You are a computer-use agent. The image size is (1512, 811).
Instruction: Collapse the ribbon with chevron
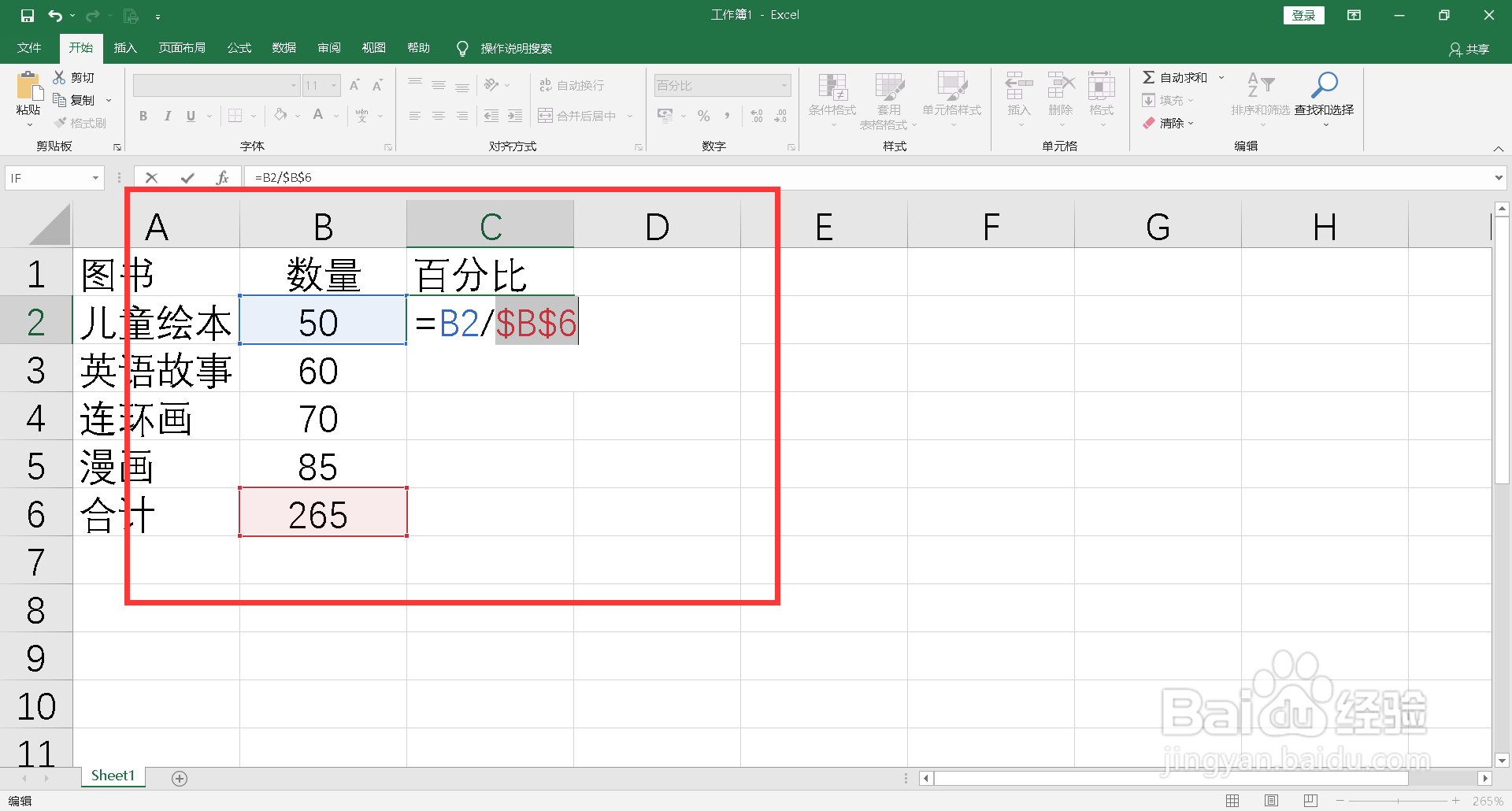[1498, 148]
